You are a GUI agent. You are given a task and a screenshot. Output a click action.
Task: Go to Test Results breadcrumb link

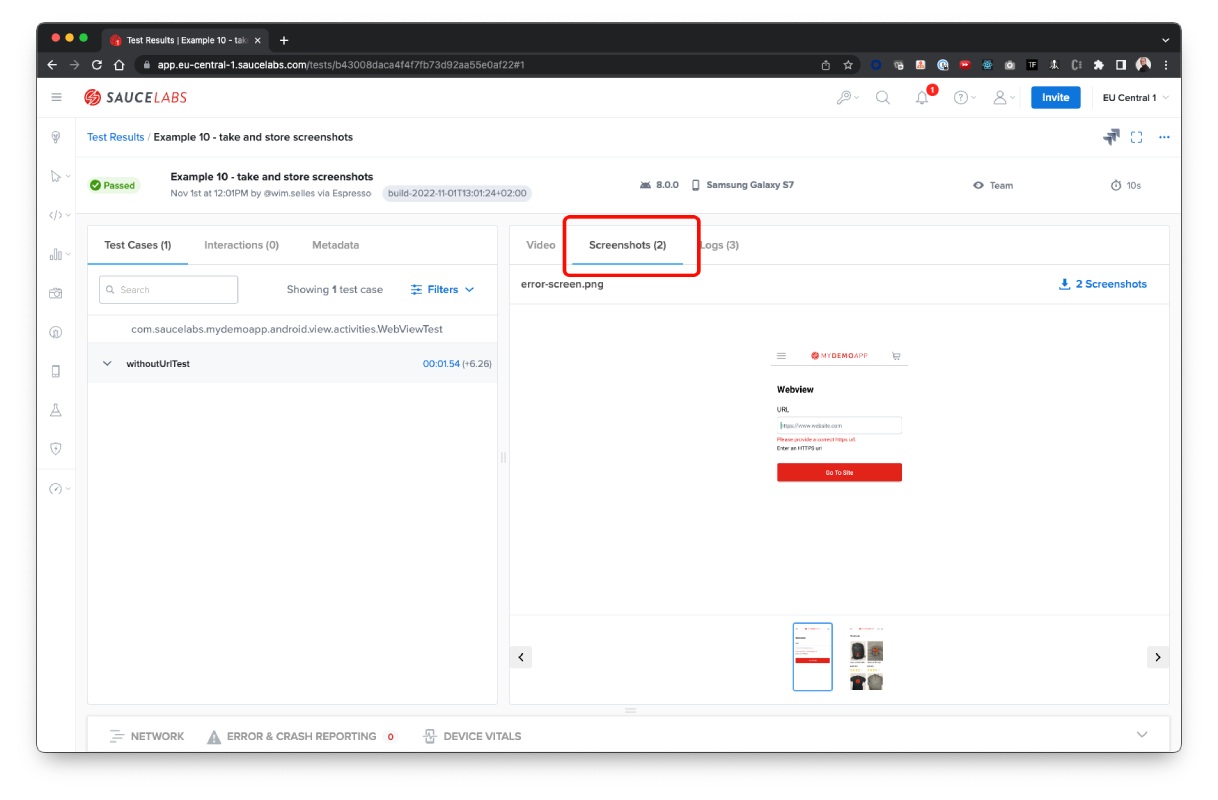[115, 137]
